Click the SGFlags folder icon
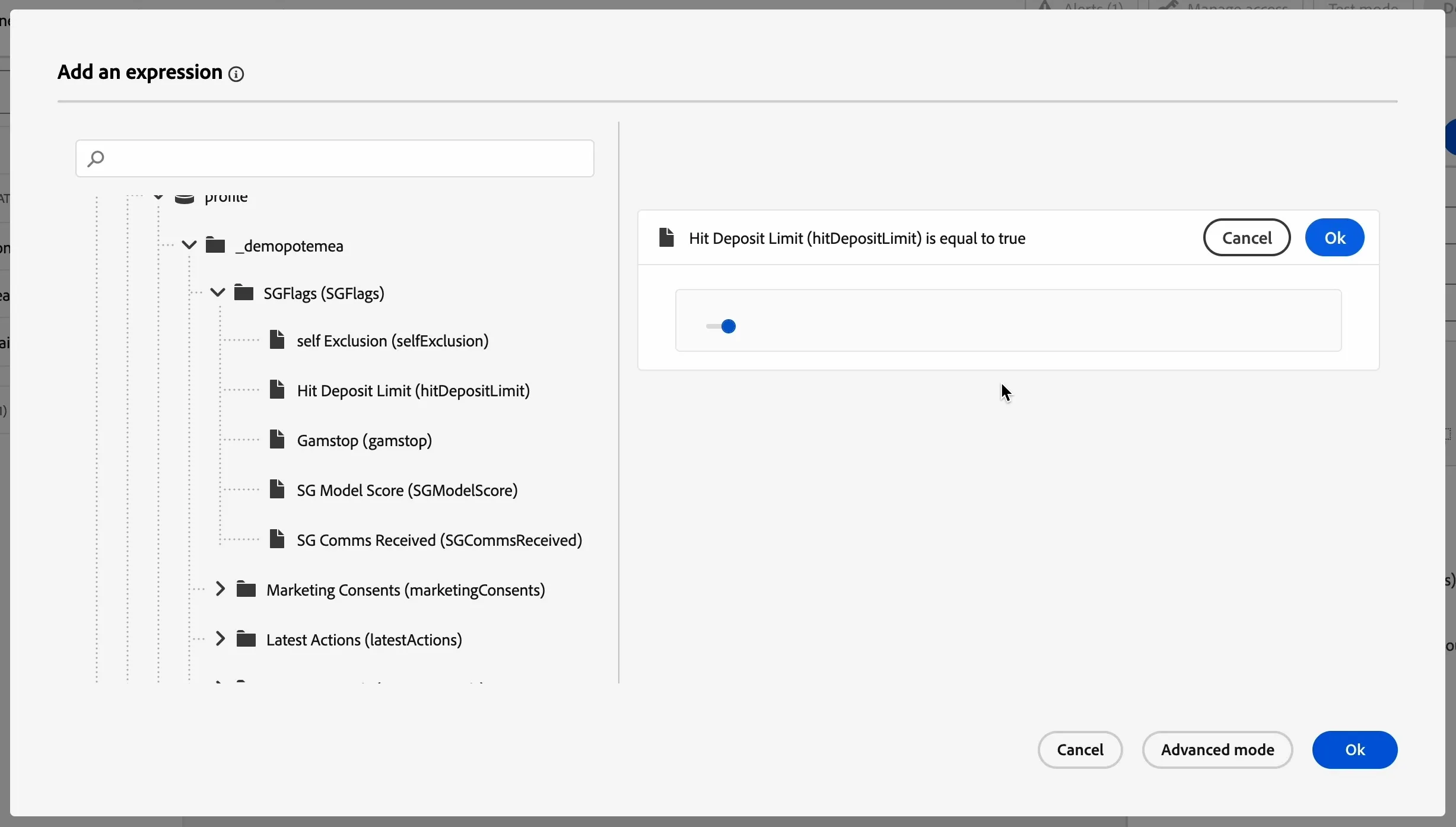The width and height of the screenshot is (1456, 827). pyautogui.click(x=244, y=292)
